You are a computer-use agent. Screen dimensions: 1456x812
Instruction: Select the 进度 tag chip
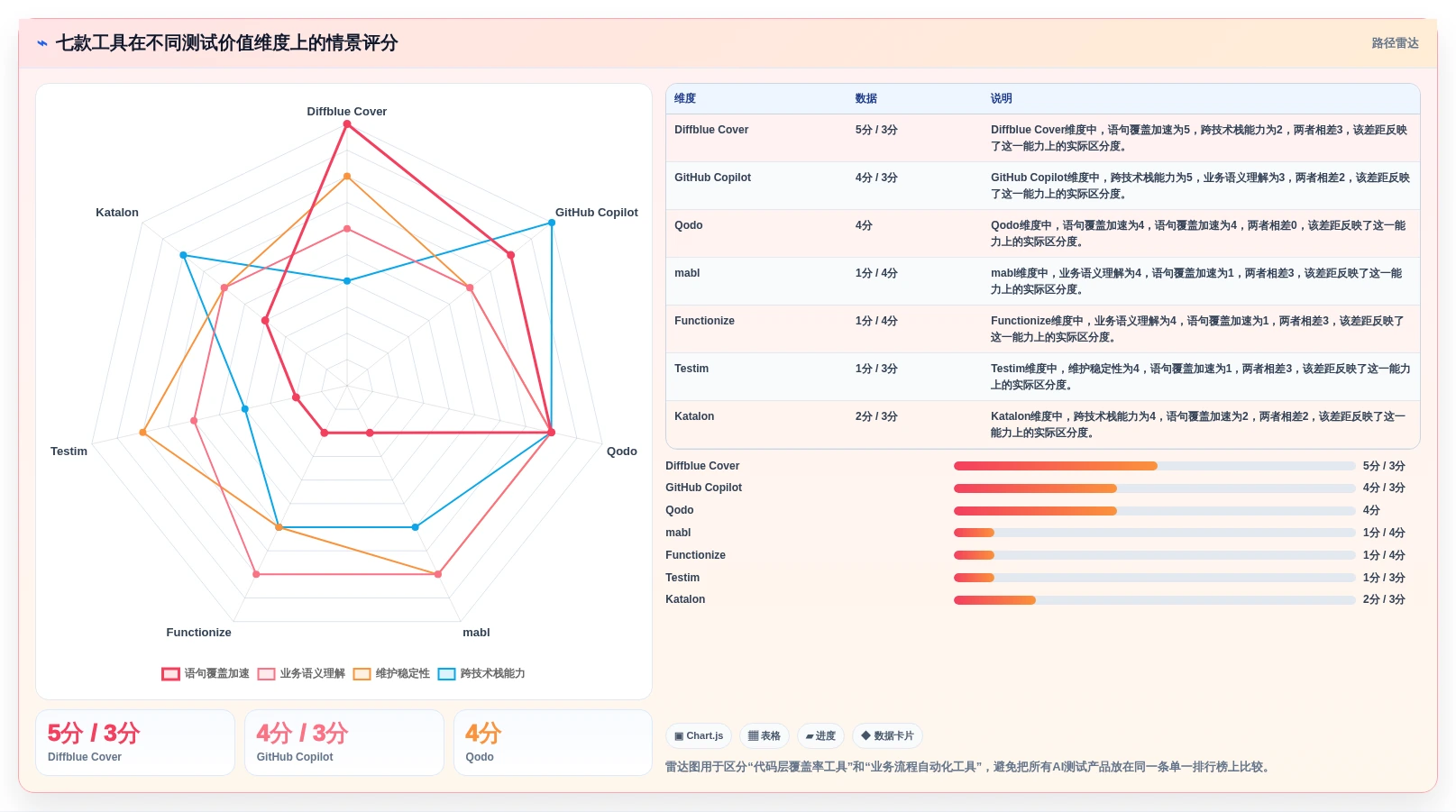820,735
